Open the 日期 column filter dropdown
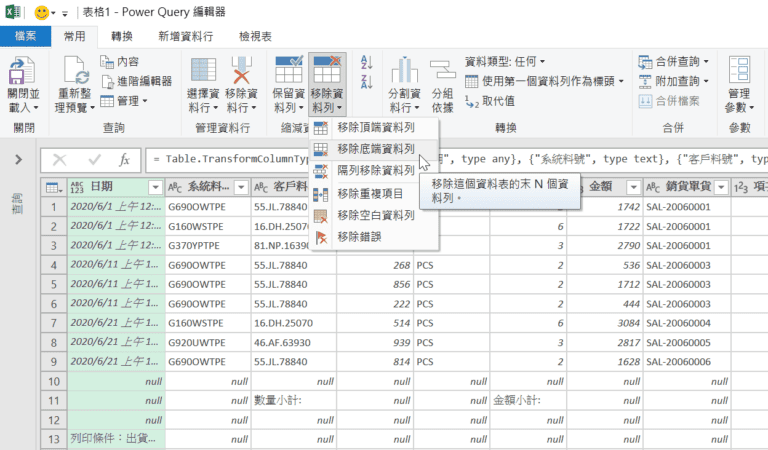This screenshot has height=450, width=768. coord(155,187)
